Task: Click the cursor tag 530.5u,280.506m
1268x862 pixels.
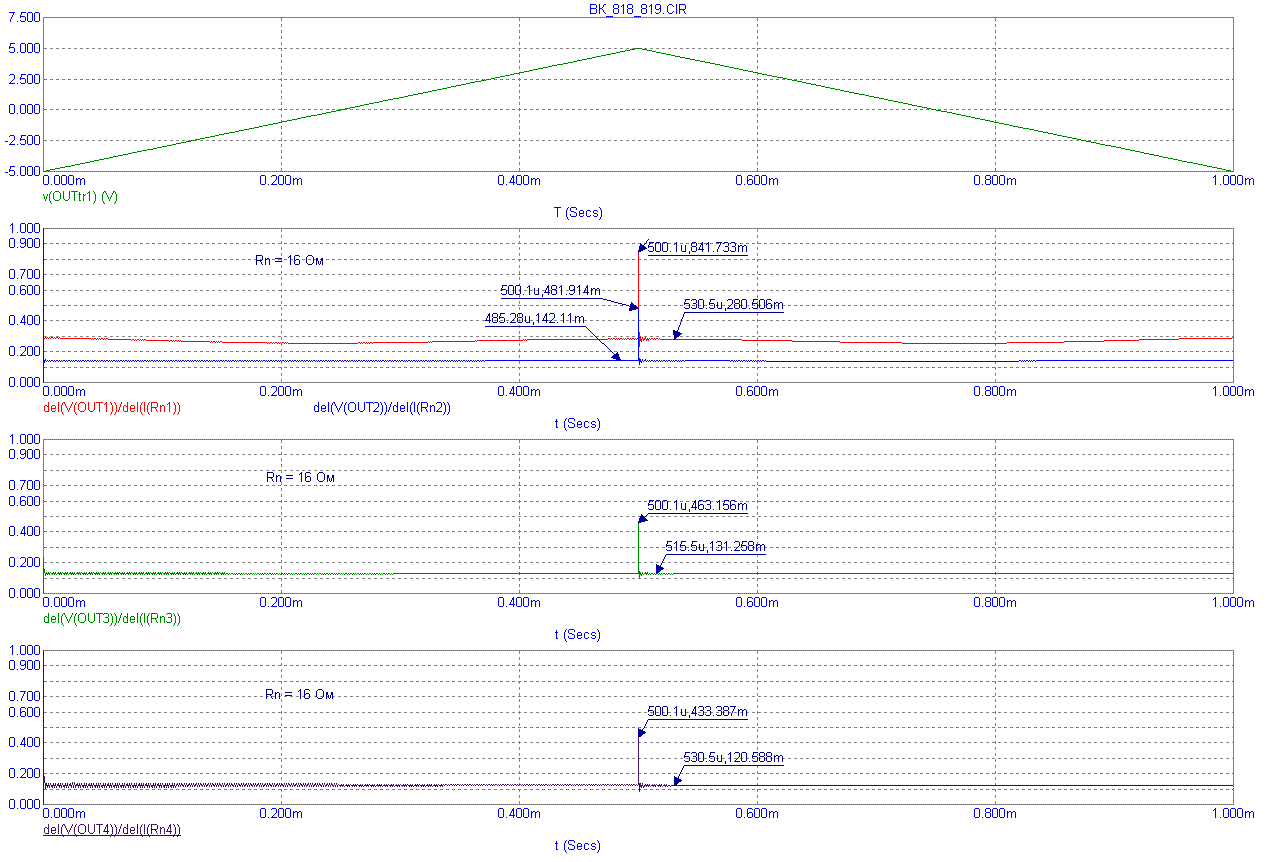Action: [733, 304]
